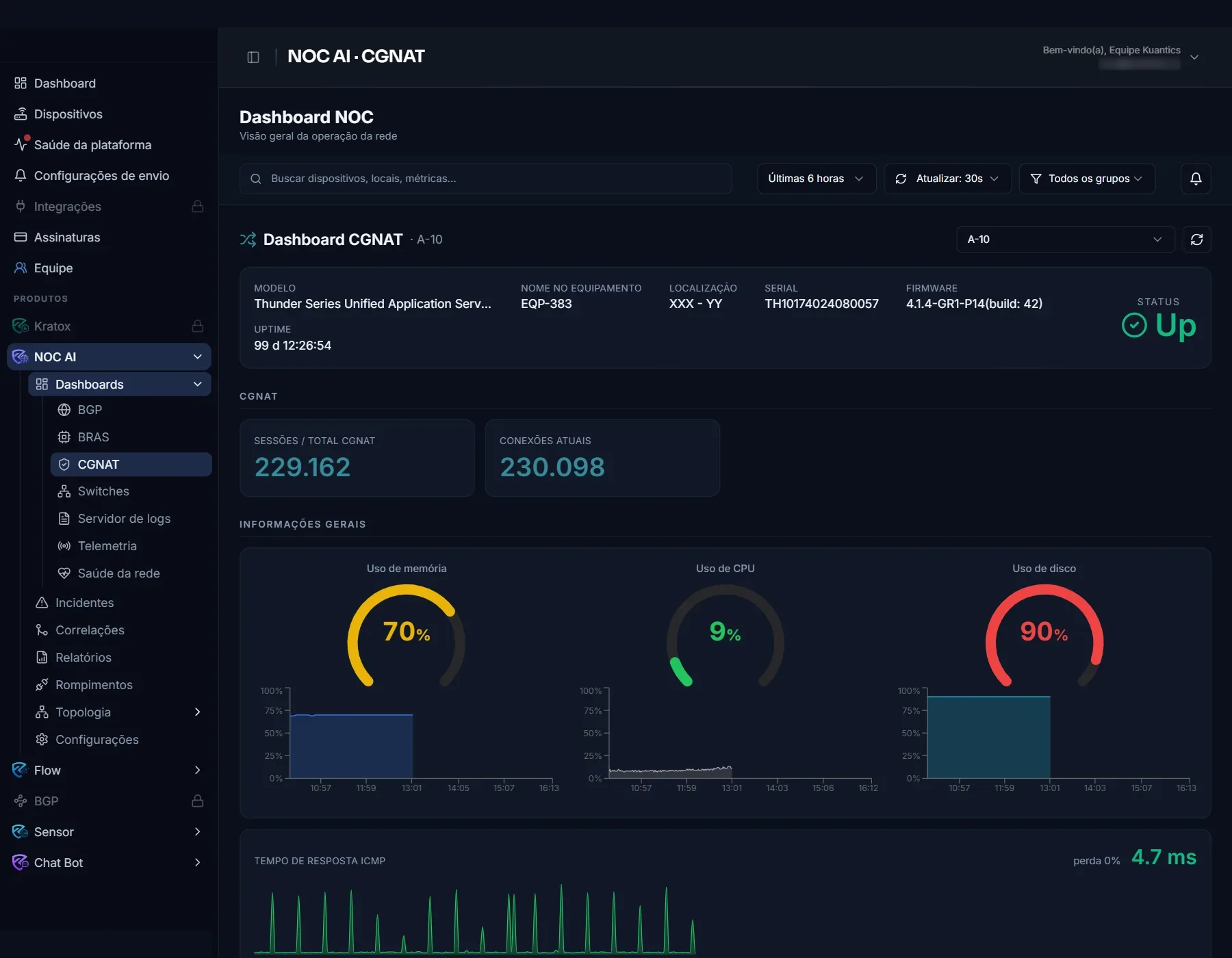Image resolution: width=1232 pixels, height=958 pixels.
Task: Click the Configurações de envio bell icon
Action: (21, 176)
